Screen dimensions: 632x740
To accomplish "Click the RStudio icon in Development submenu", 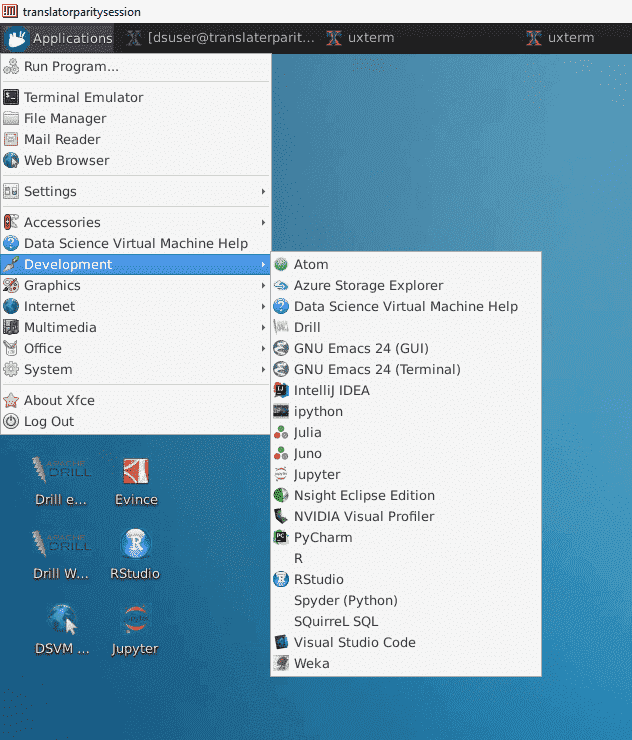I will pos(281,579).
